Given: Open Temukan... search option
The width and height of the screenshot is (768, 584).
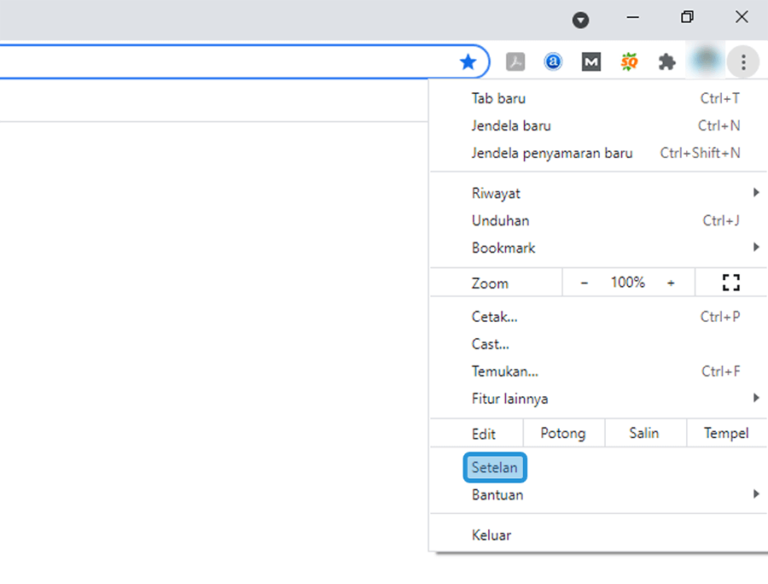Looking at the screenshot, I should pyautogui.click(x=599, y=371).
